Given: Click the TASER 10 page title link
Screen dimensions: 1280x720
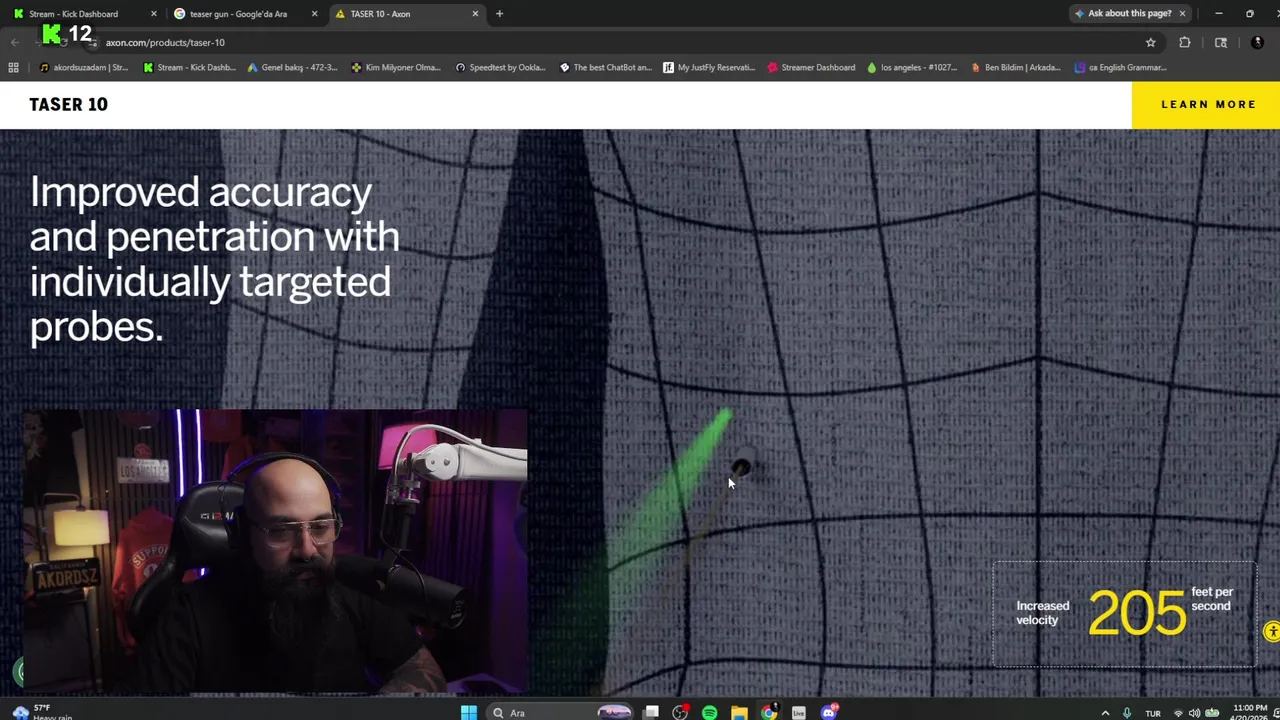Looking at the screenshot, I should 68,104.
